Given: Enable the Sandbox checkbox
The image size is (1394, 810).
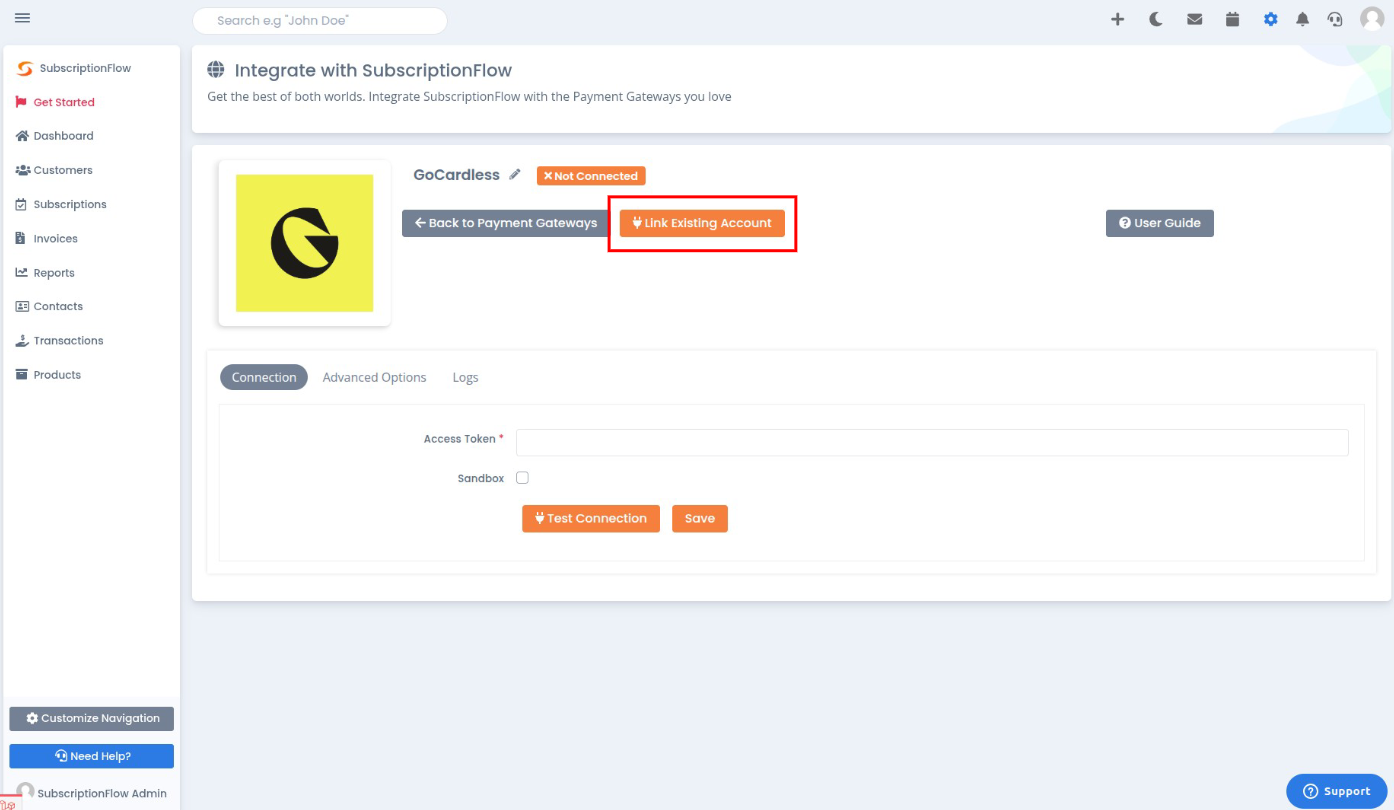Looking at the screenshot, I should (x=522, y=478).
